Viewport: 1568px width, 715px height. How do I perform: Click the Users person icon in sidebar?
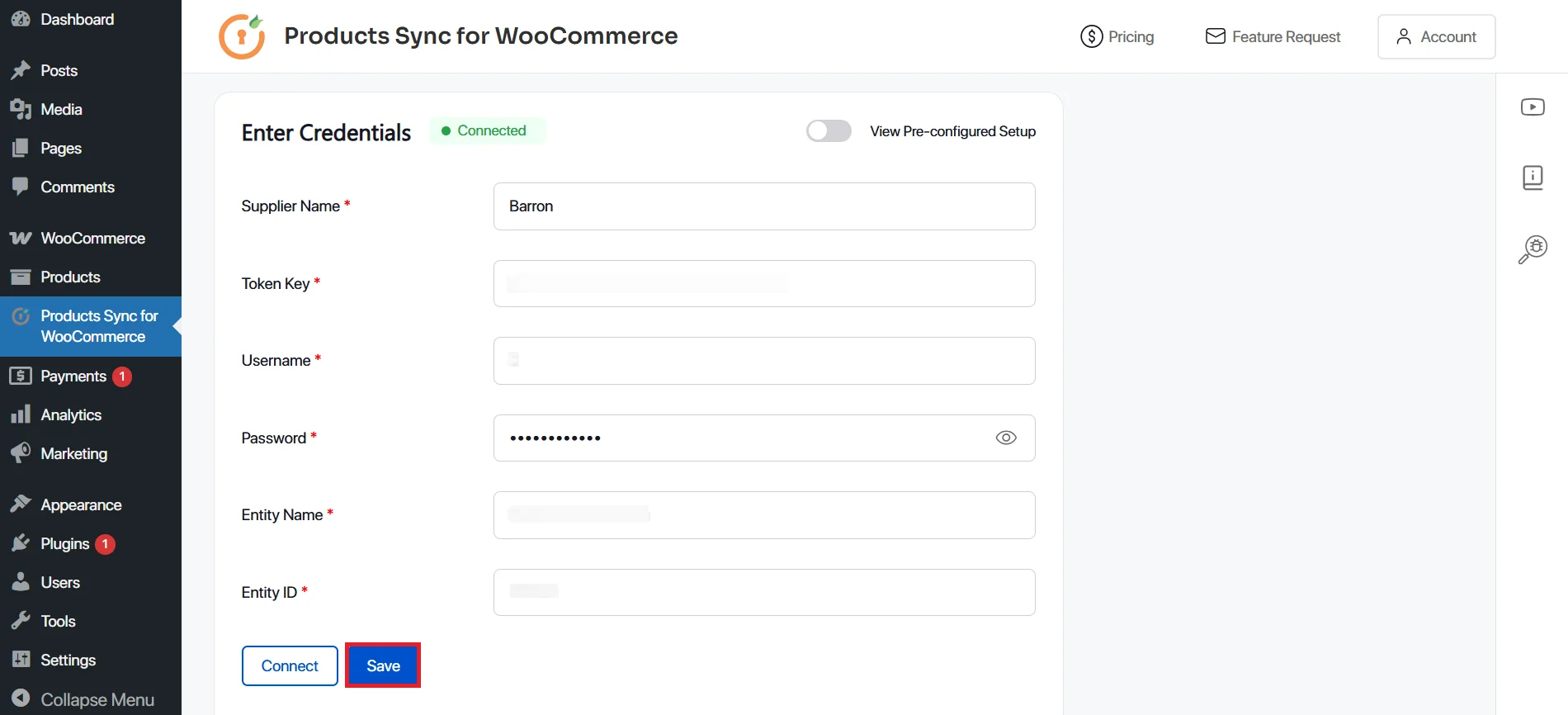[21, 582]
